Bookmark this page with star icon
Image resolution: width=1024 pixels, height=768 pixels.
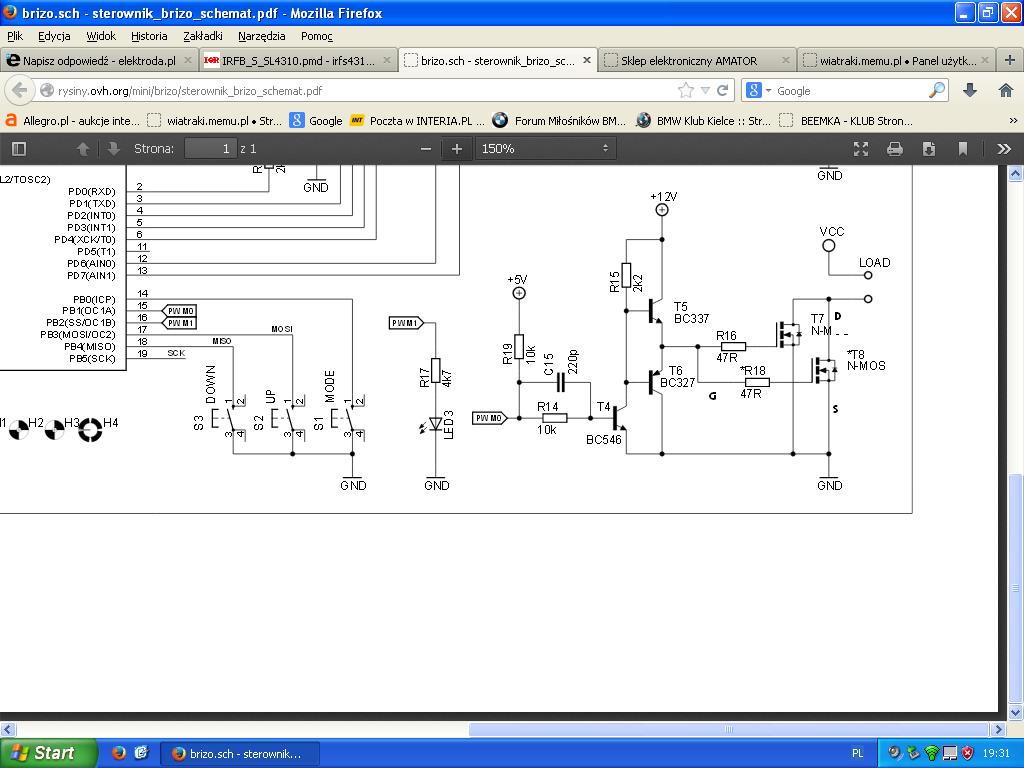[x=686, y=90]
